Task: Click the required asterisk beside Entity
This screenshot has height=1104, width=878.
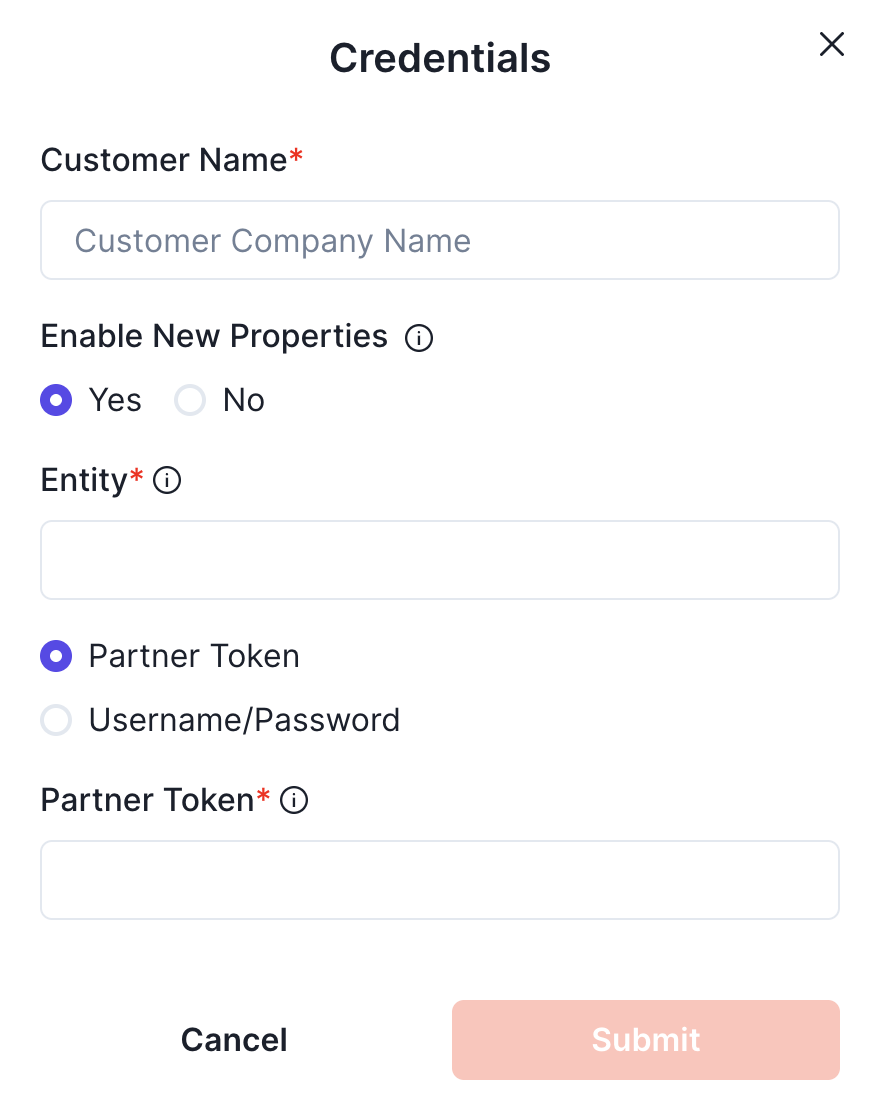Action: (x=137, y=477)
